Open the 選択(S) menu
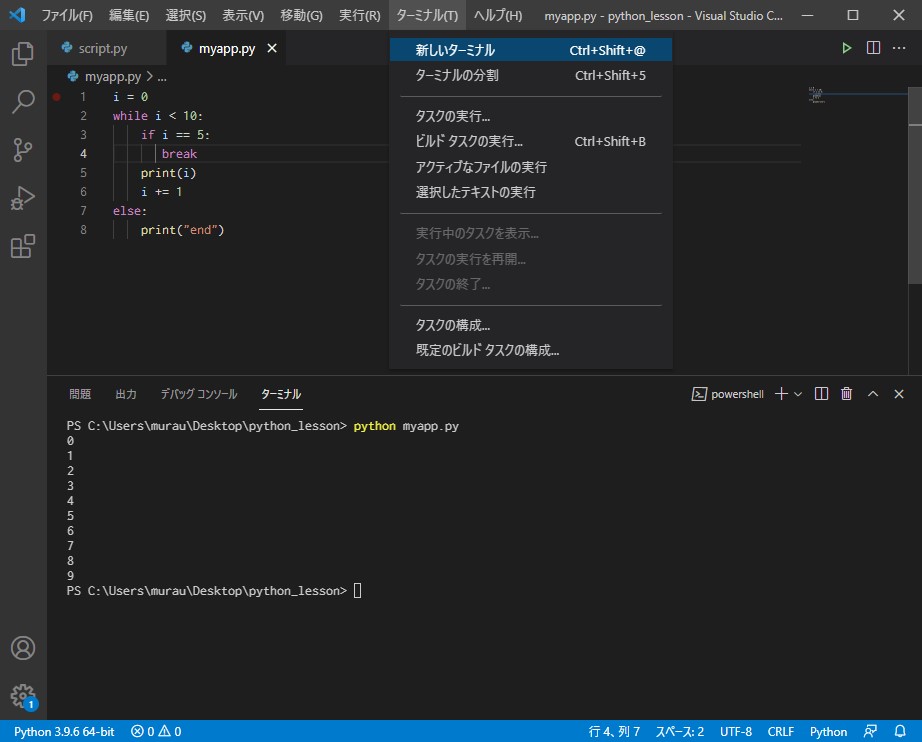This screenshot has width=922, height=742. (185, 15)
